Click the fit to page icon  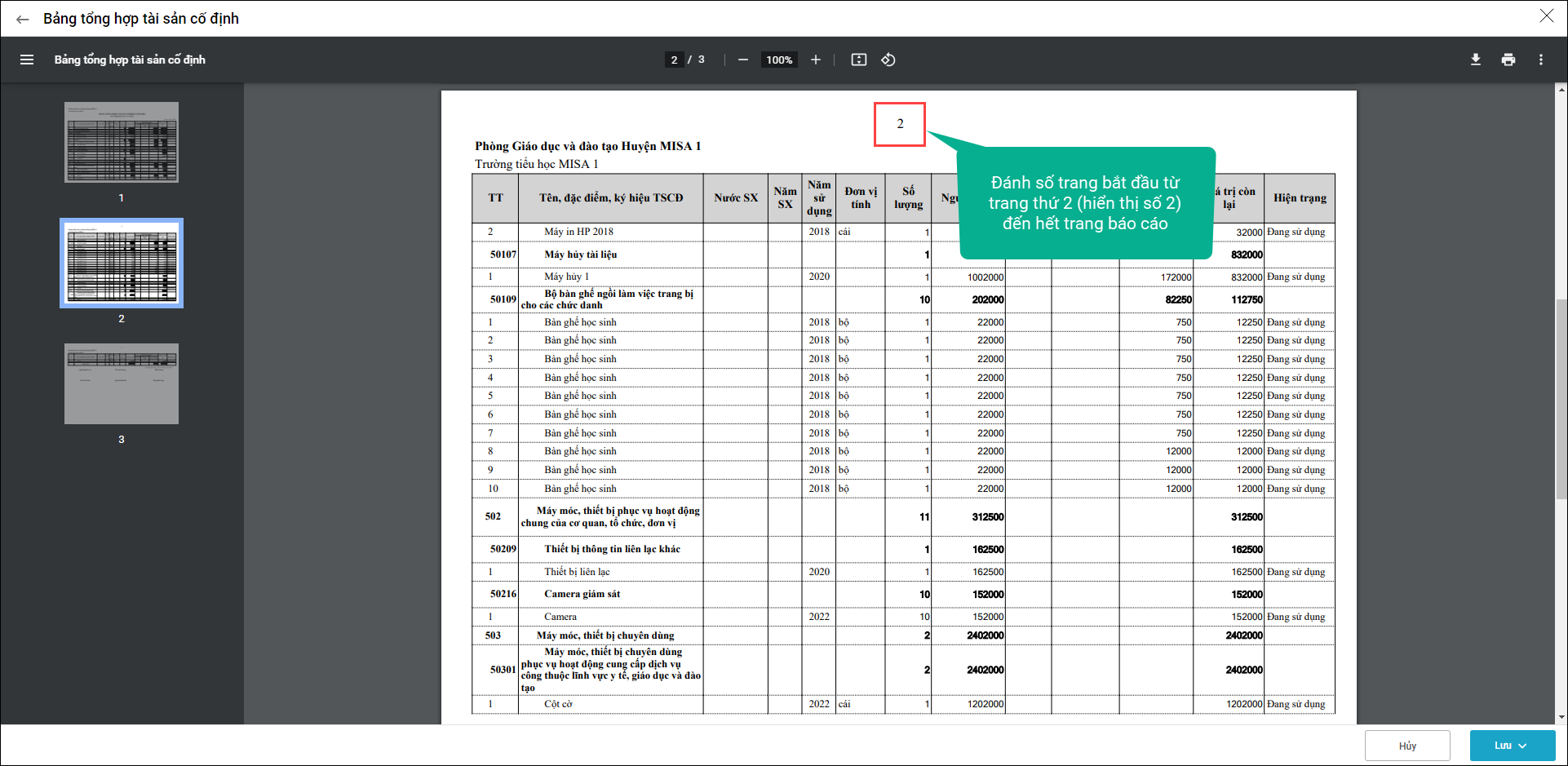pos(858,60)
